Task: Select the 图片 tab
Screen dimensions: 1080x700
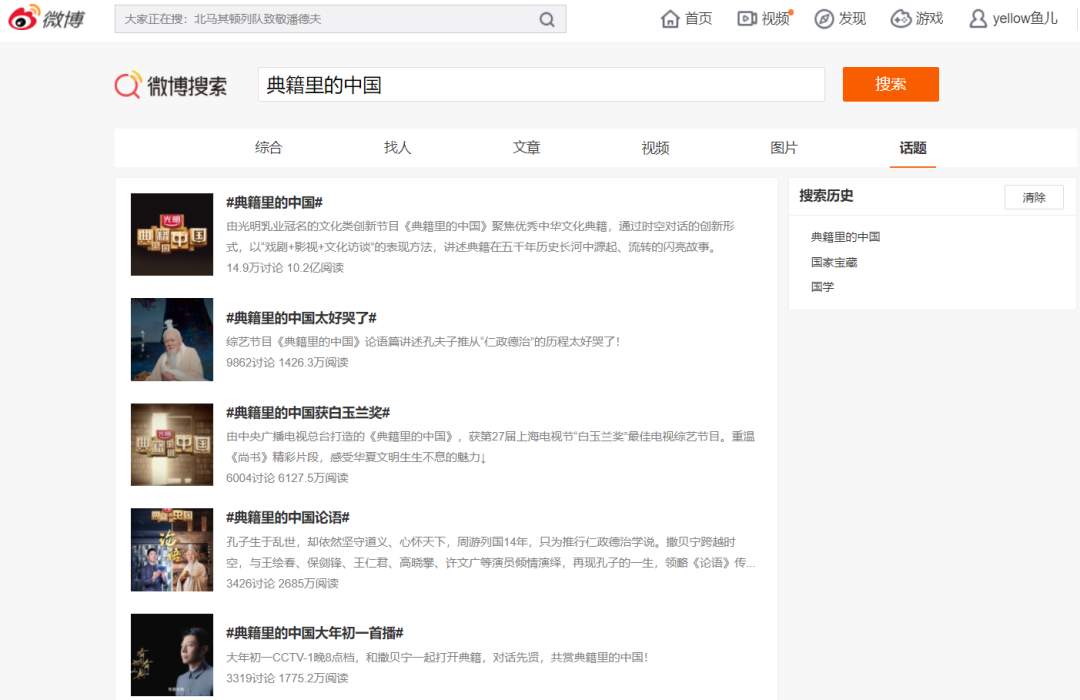Action: coord(784,148)
